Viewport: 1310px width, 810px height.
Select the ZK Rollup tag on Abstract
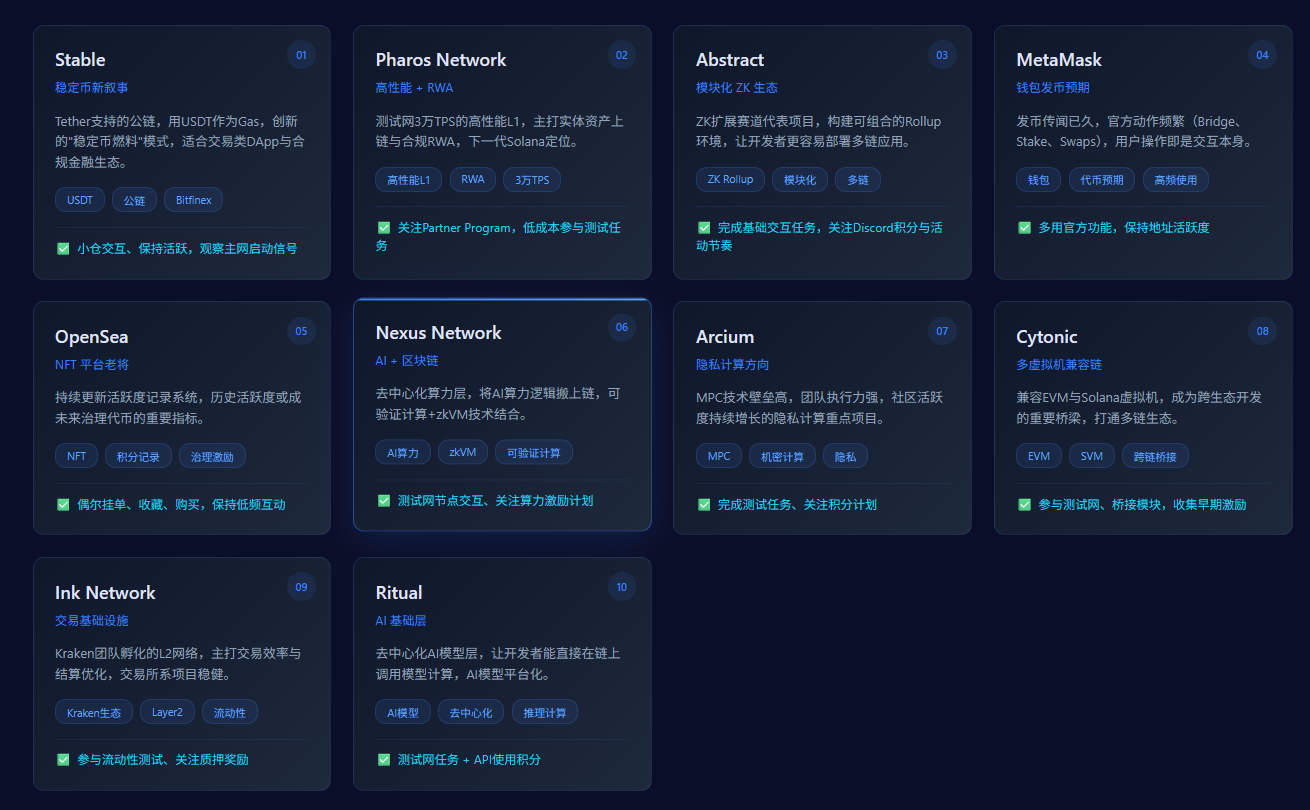730,179
